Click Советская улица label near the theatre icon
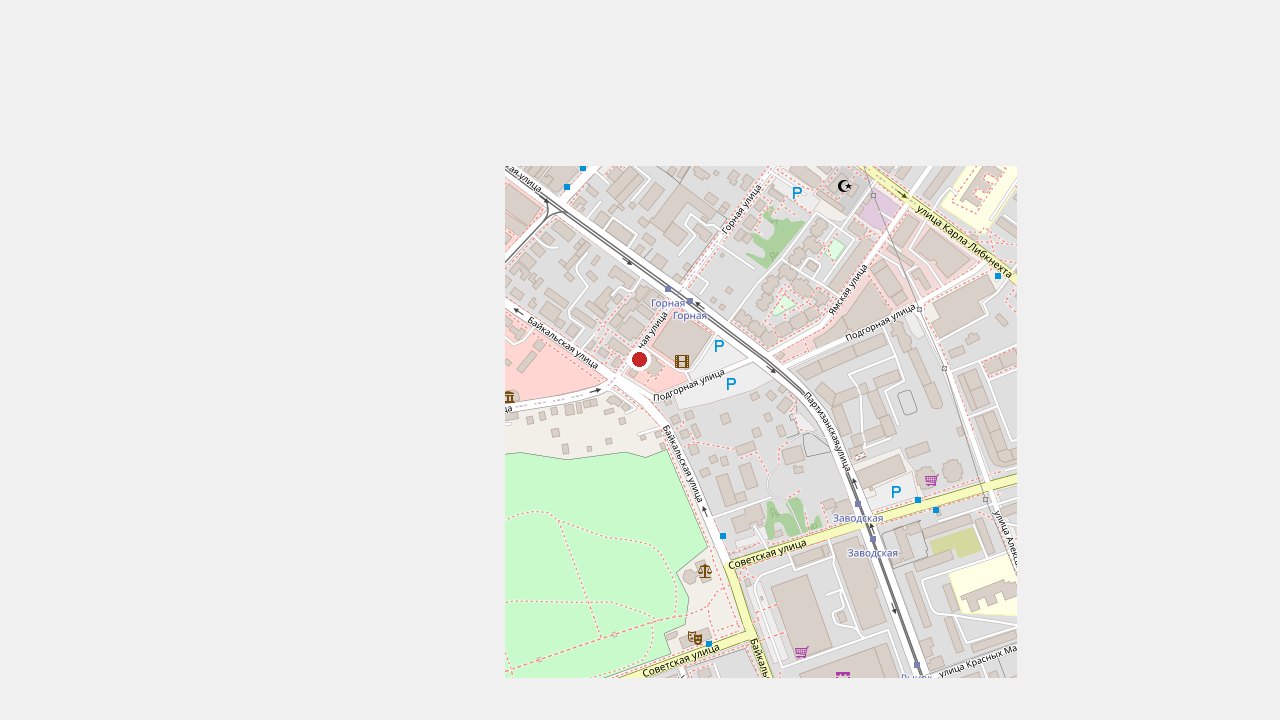Image resolution: width=1280 pixels, height=720 pixels. [681, 660]
